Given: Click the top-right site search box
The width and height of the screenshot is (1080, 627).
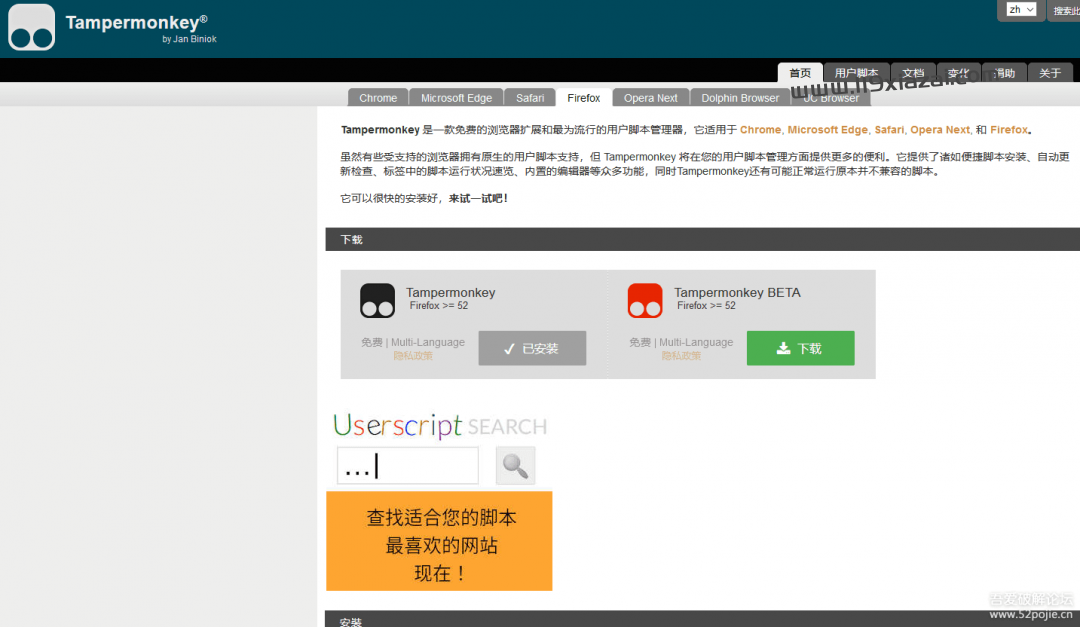Looking at the screenshot, I should [x=1064, y=10].
